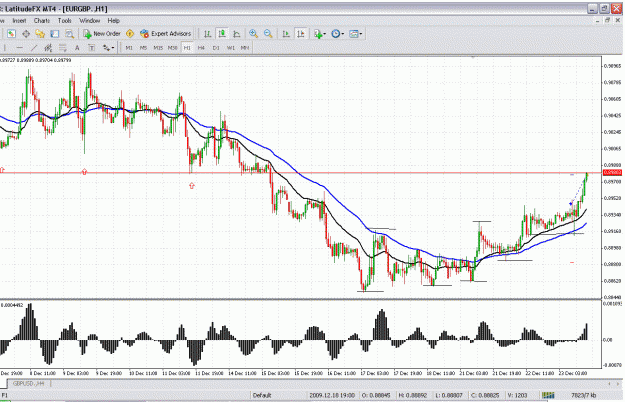The height and width of the screenshot is (402, 625).
Task: Switch to M1 timeframe
Action: pos(129,48)
